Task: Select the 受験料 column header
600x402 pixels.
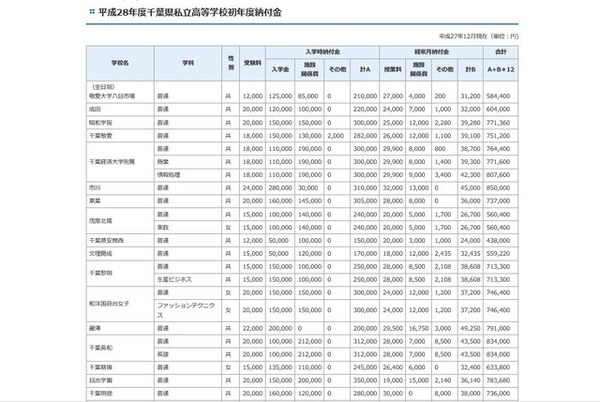Action: click(x=253, y=63)
